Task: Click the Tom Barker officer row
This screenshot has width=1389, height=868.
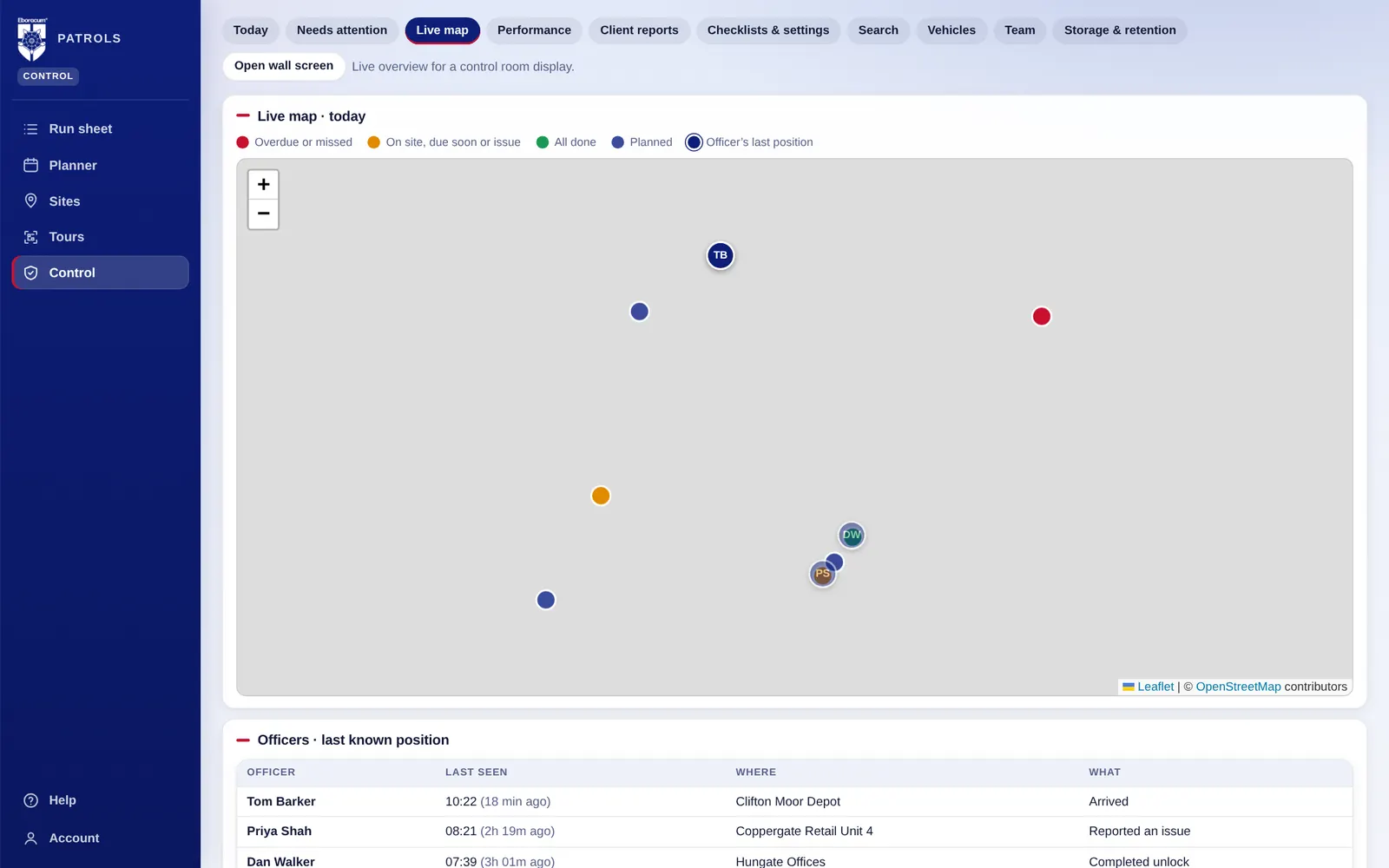Action: 794,802
